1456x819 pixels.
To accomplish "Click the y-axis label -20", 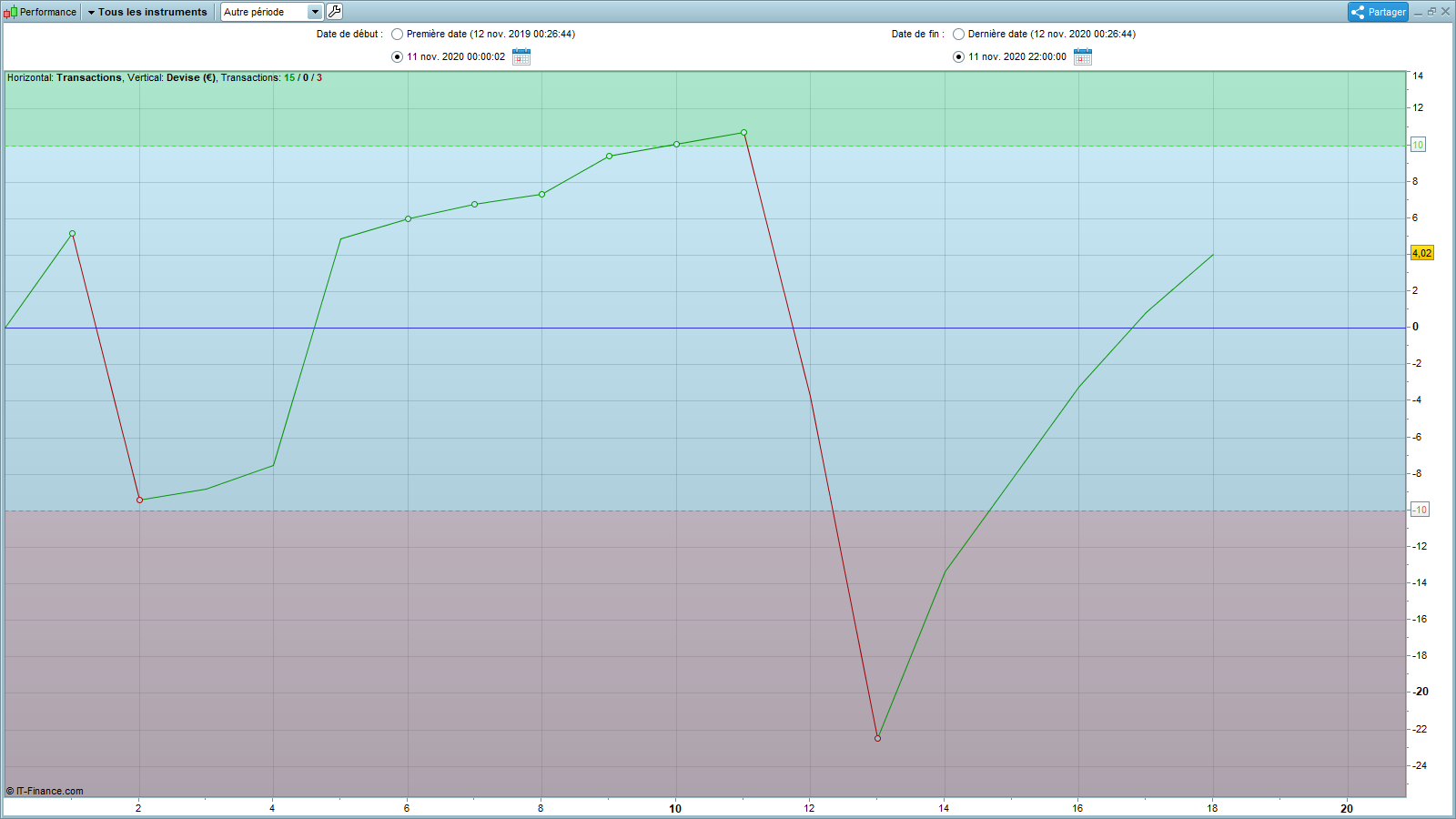I will (1420, 692).
